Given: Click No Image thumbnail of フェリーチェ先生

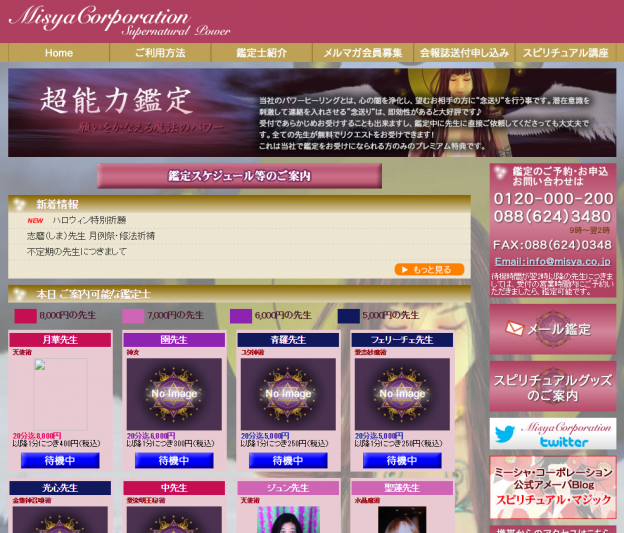Looking at the screenshot, I should 402,394.
